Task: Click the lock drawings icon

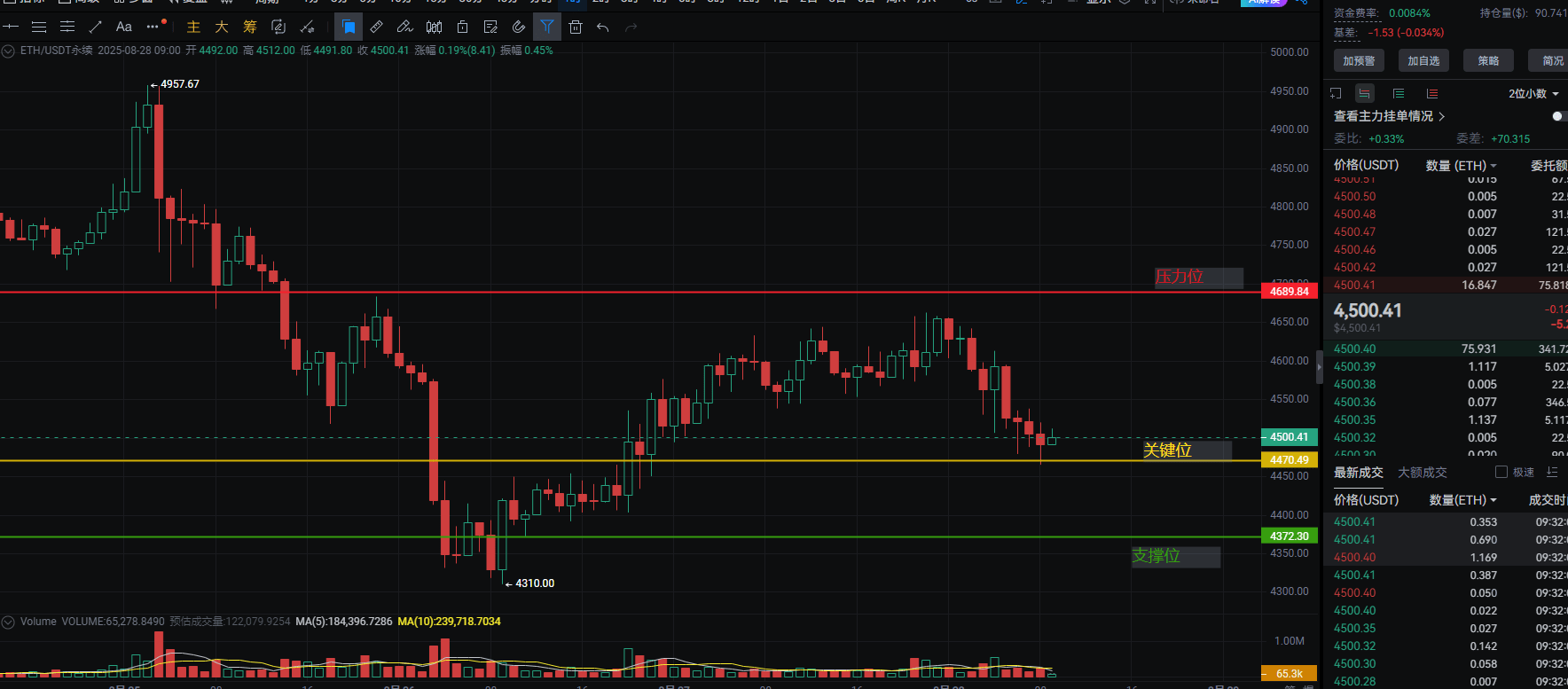Action: 462,27
